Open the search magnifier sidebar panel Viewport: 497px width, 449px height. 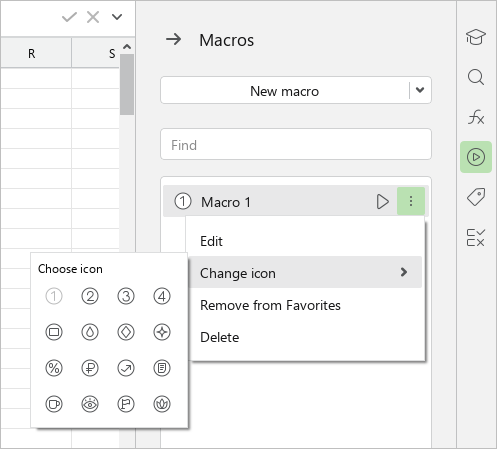(476, 77)
